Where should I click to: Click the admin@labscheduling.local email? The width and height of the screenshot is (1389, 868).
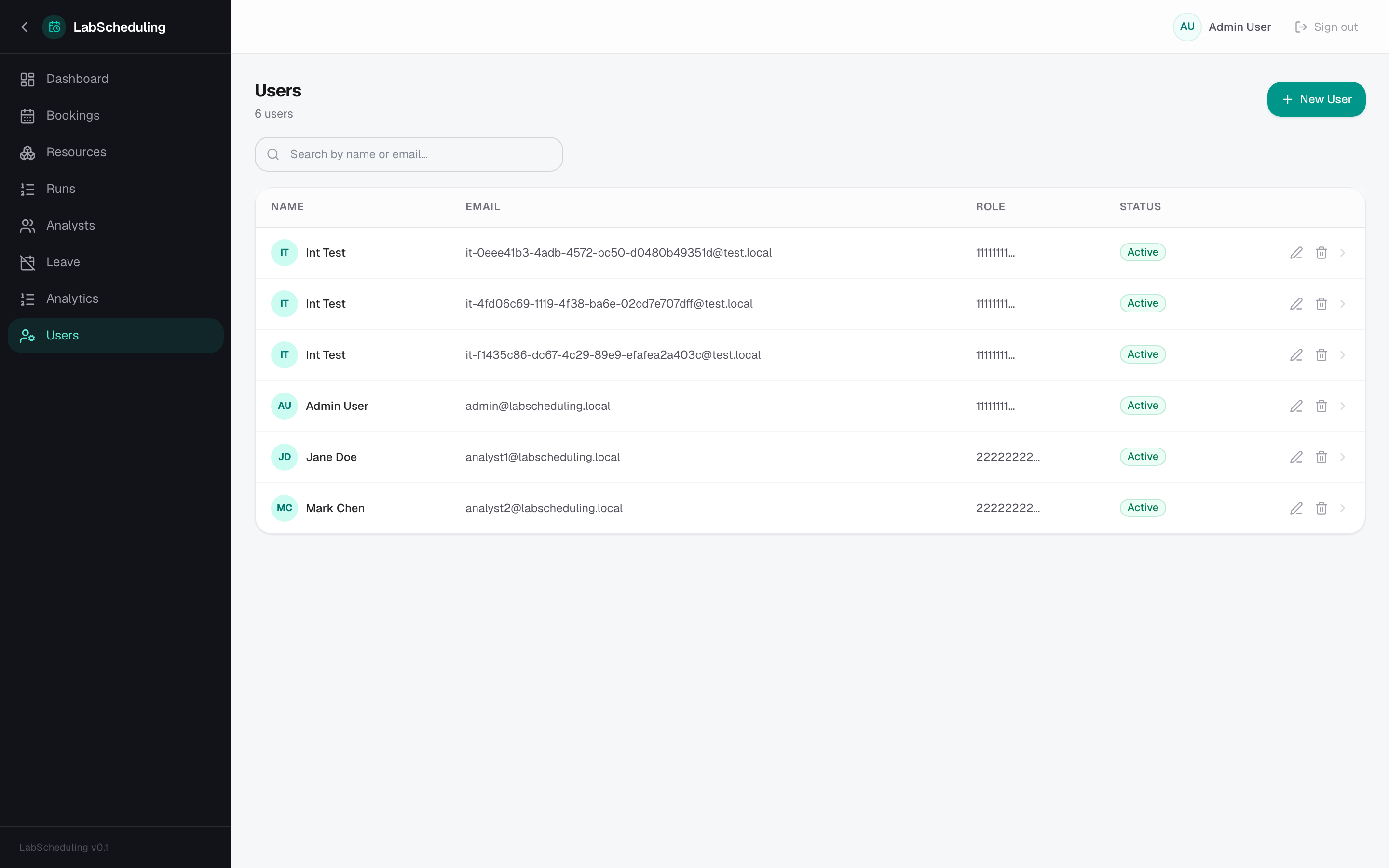point(537,406)
